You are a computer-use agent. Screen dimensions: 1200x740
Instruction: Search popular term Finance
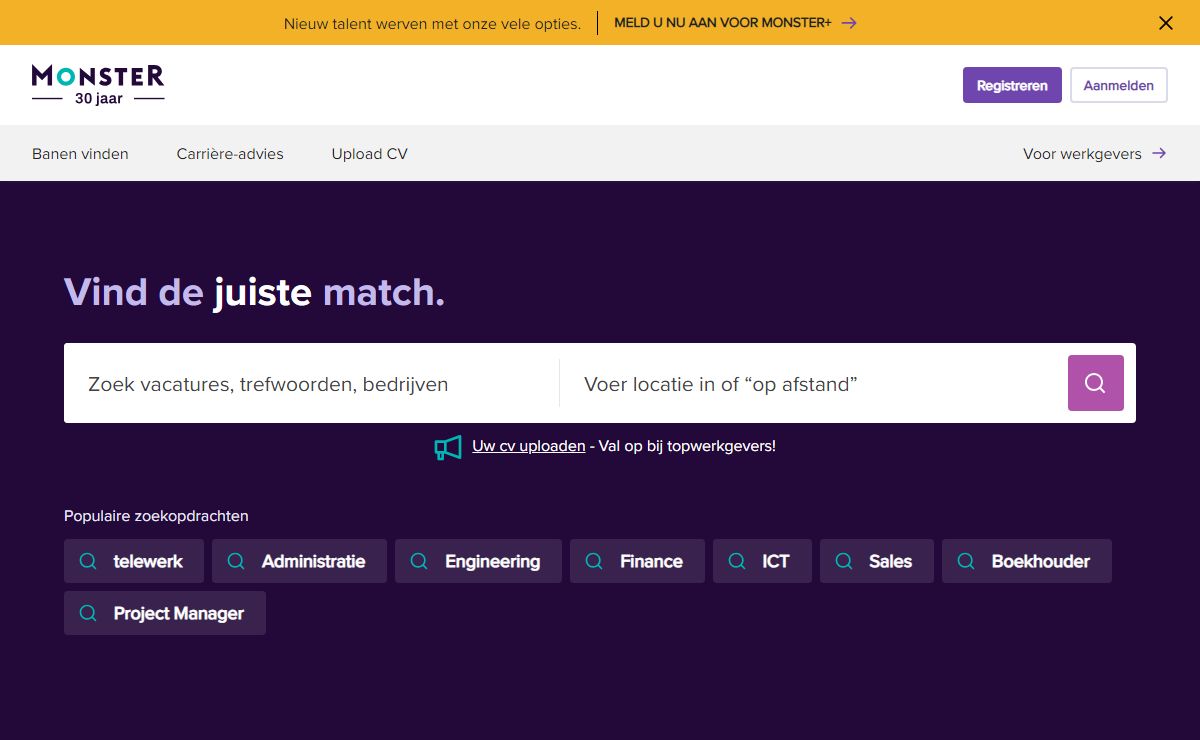click(x=637, y=561)
